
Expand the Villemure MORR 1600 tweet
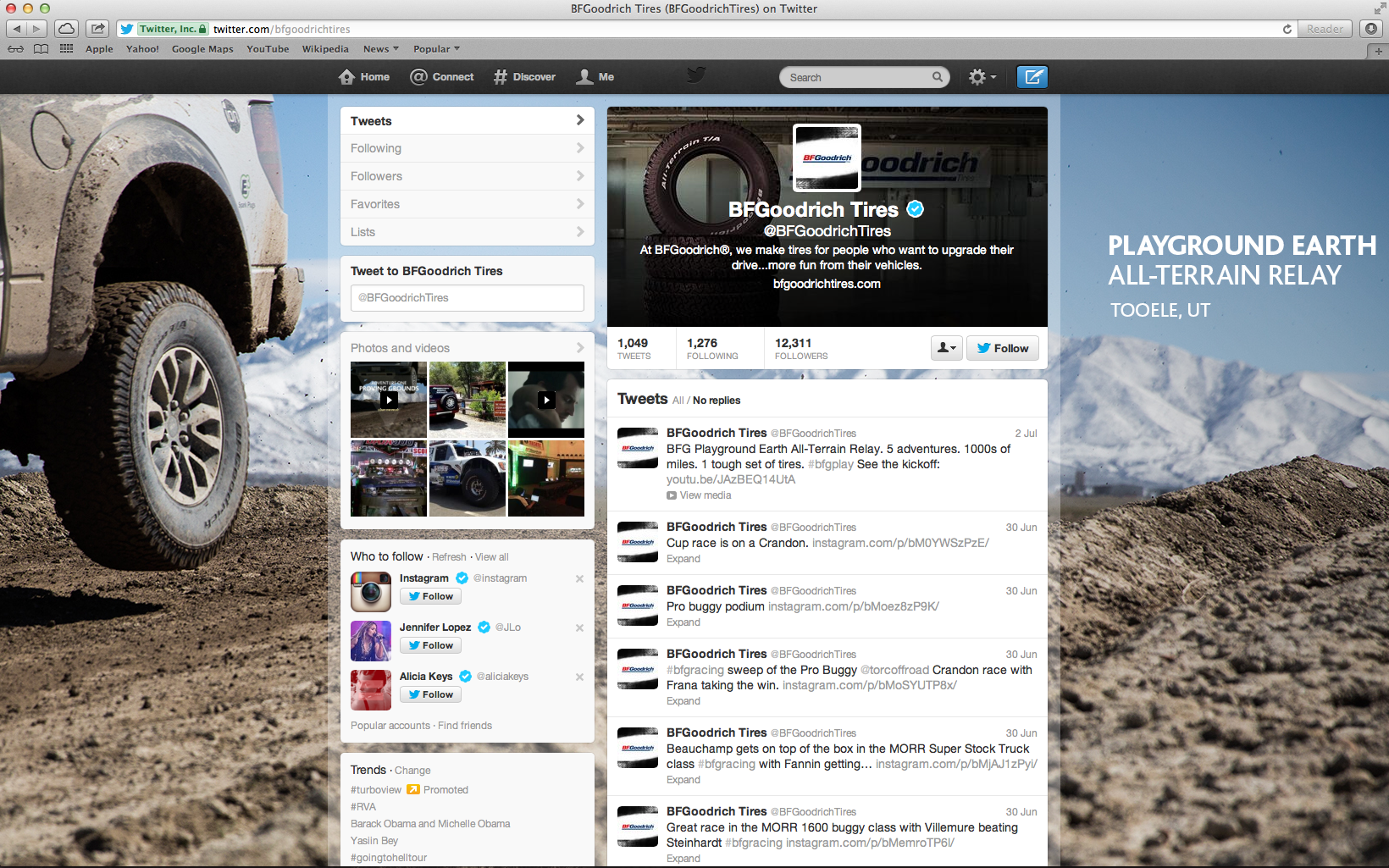click(683, 859)
